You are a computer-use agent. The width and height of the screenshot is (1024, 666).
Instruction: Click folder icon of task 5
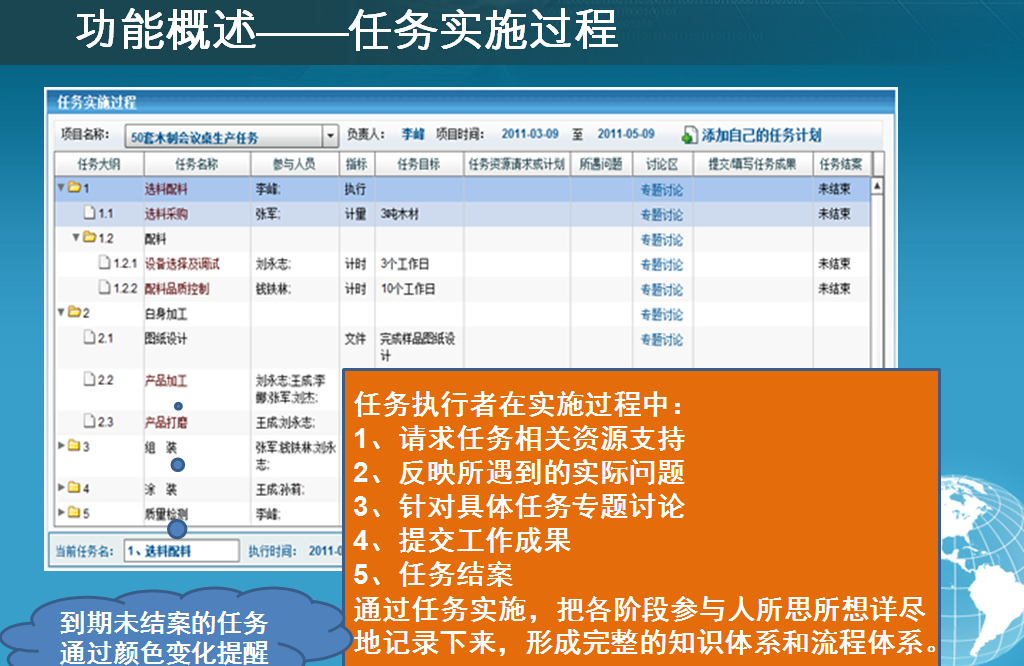click(x=74, y=512)
